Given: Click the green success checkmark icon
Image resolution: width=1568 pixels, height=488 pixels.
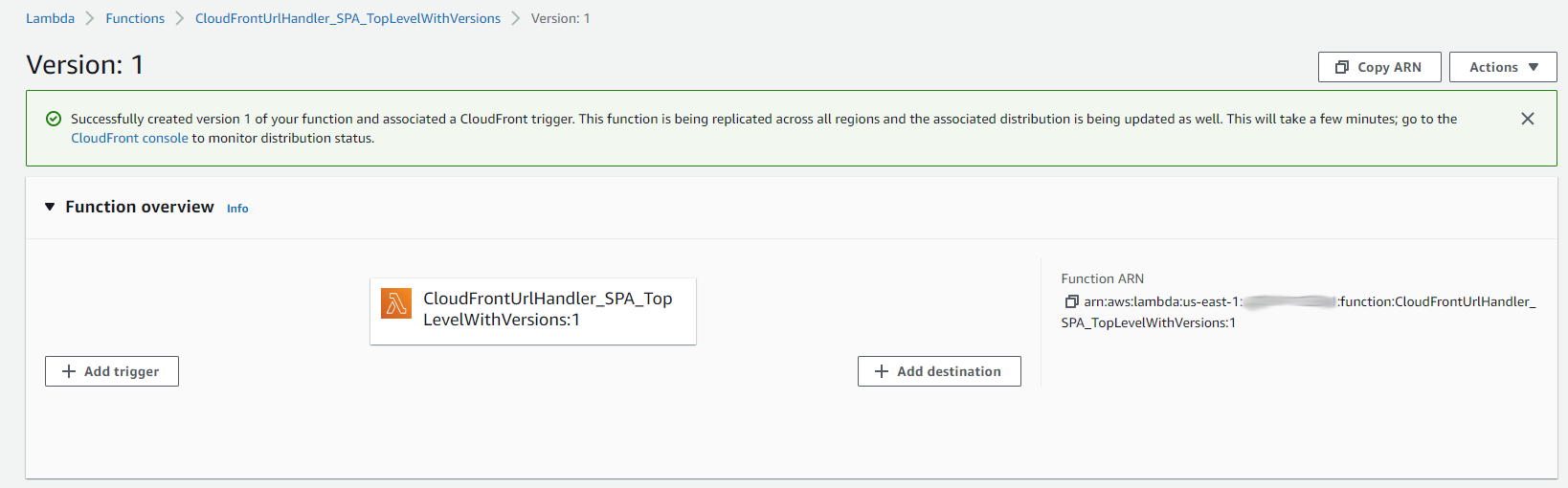Looking at the screenshot, I should point(54,119).
